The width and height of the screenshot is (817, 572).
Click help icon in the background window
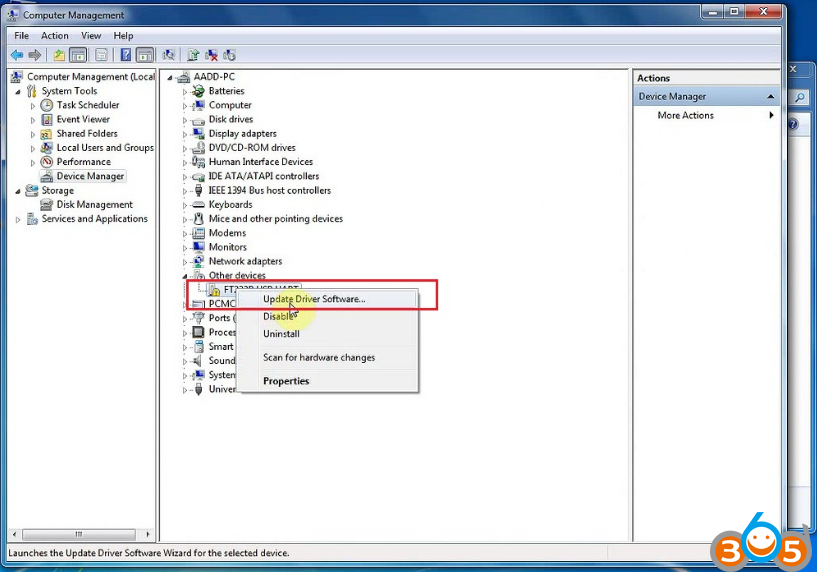(793, 125)
